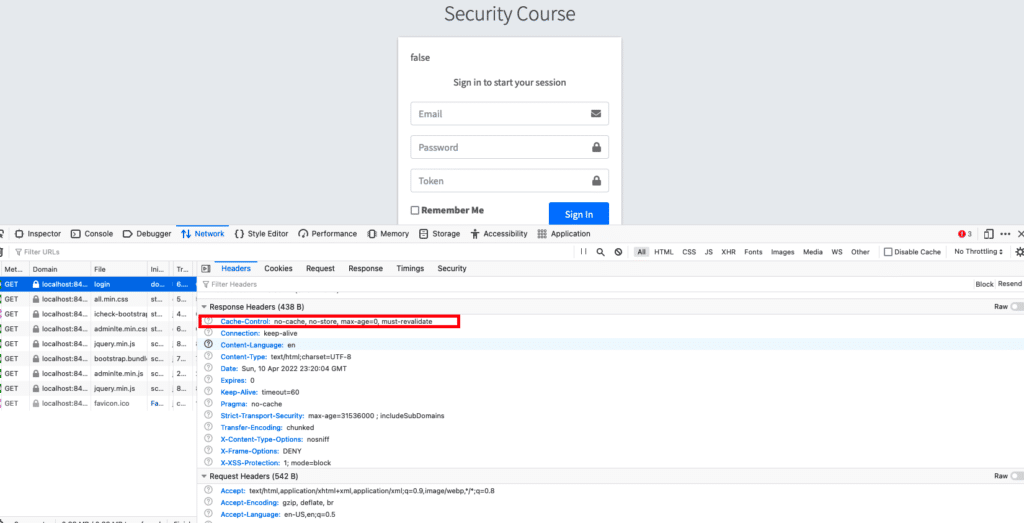Click the red error count badge
The width and height of the screenshot is (1024, 523).
(x=964, y=234)
